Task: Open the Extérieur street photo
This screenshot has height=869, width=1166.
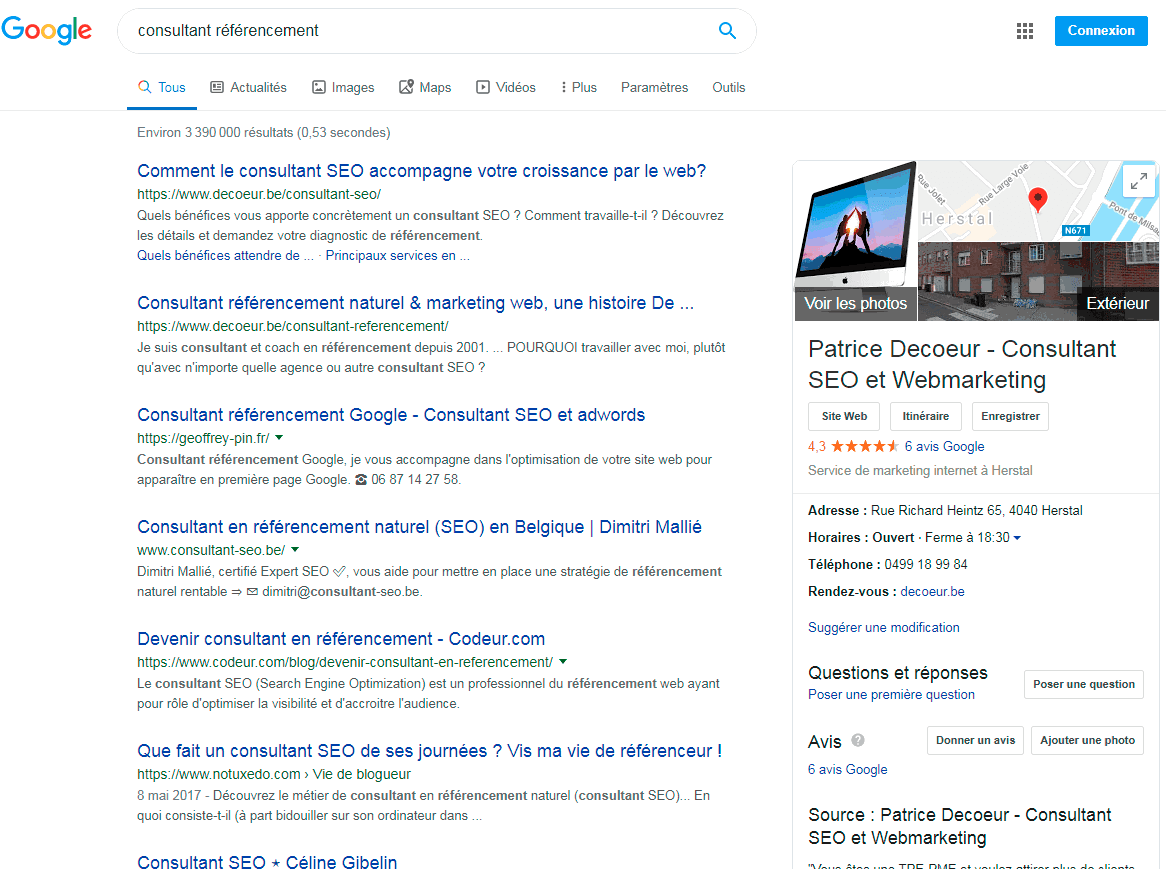Action: tap(1038, 282)
